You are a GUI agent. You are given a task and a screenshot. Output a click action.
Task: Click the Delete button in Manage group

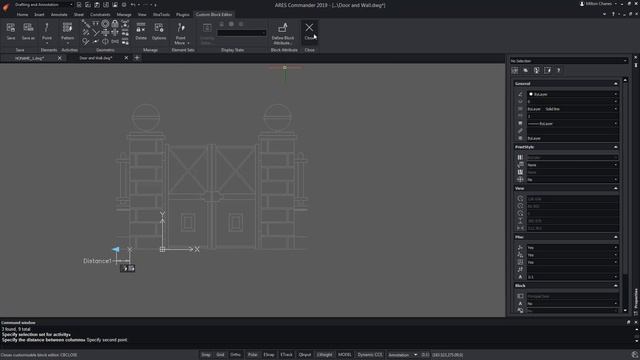[141, 31]
